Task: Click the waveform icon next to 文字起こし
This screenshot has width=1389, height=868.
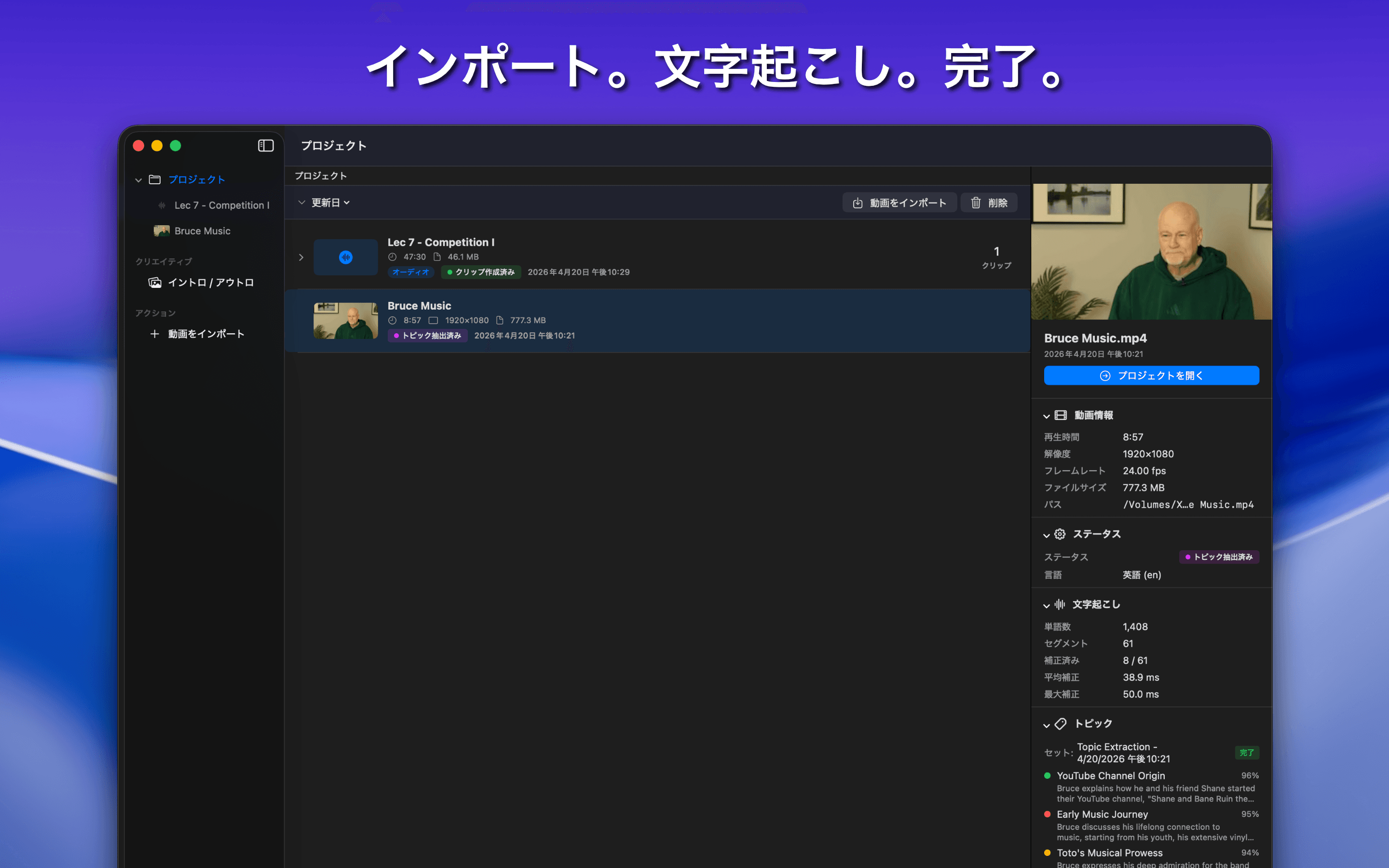Action: tap(1060, 604)
